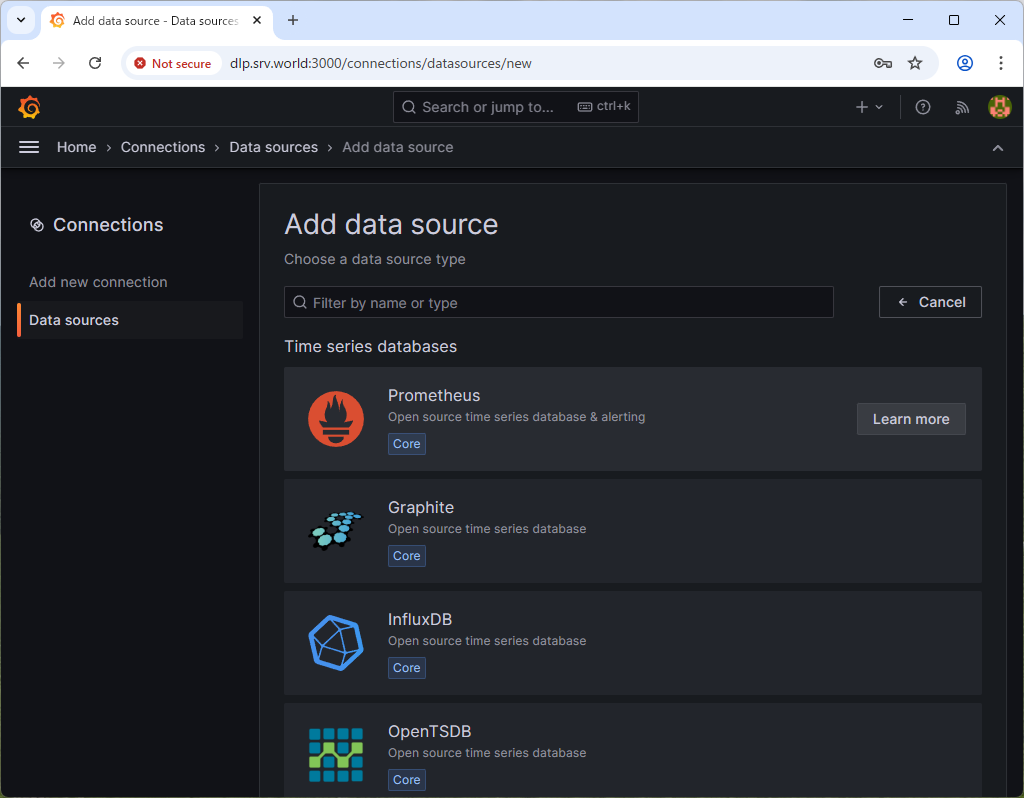The image size is (1024, 798).
Task: Click the browser forward arrow
Action: [59, 63]
